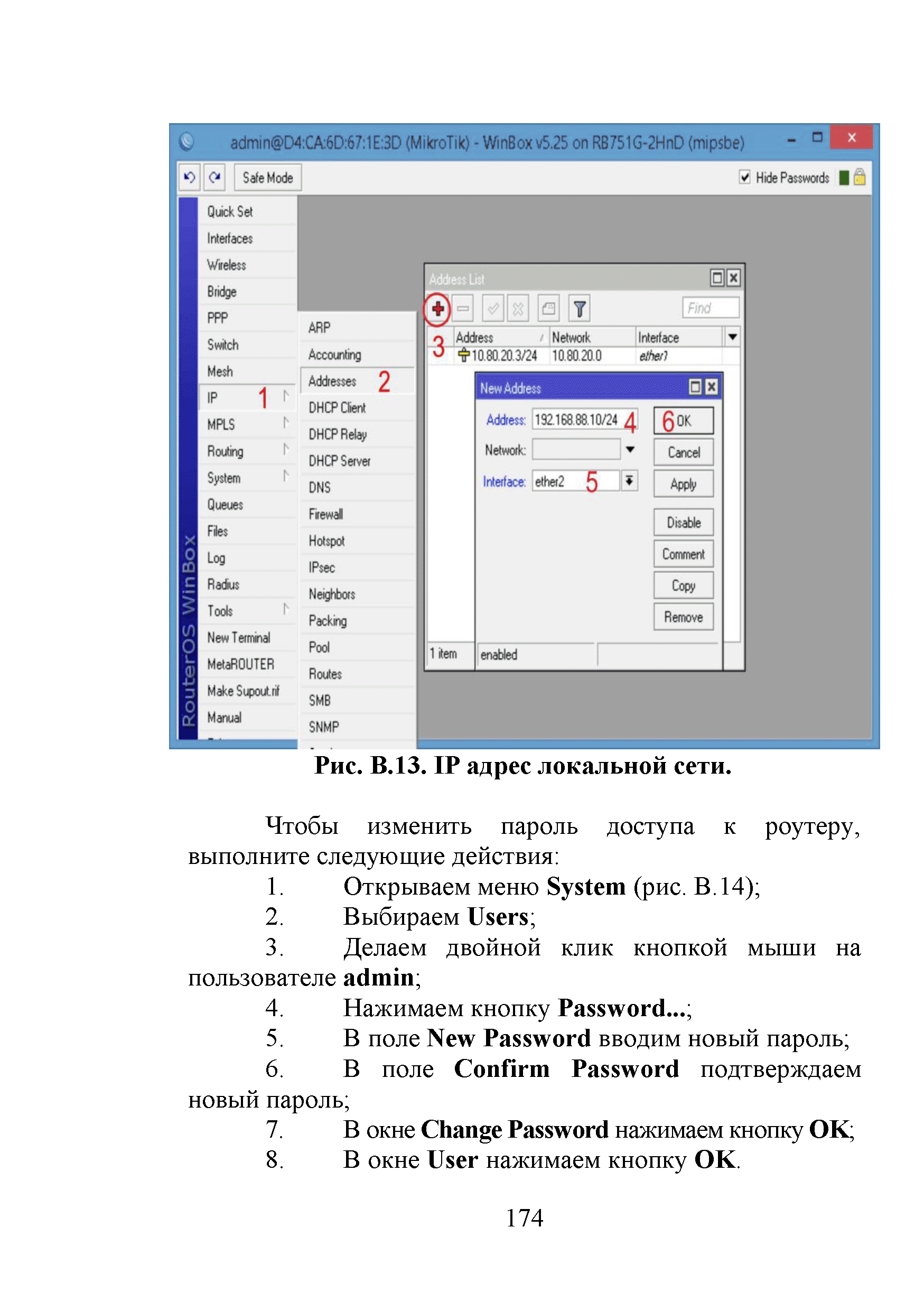924x1311 pixels.
Task: Expand the Network field arrow in New Address
Action: coord(630,449)
